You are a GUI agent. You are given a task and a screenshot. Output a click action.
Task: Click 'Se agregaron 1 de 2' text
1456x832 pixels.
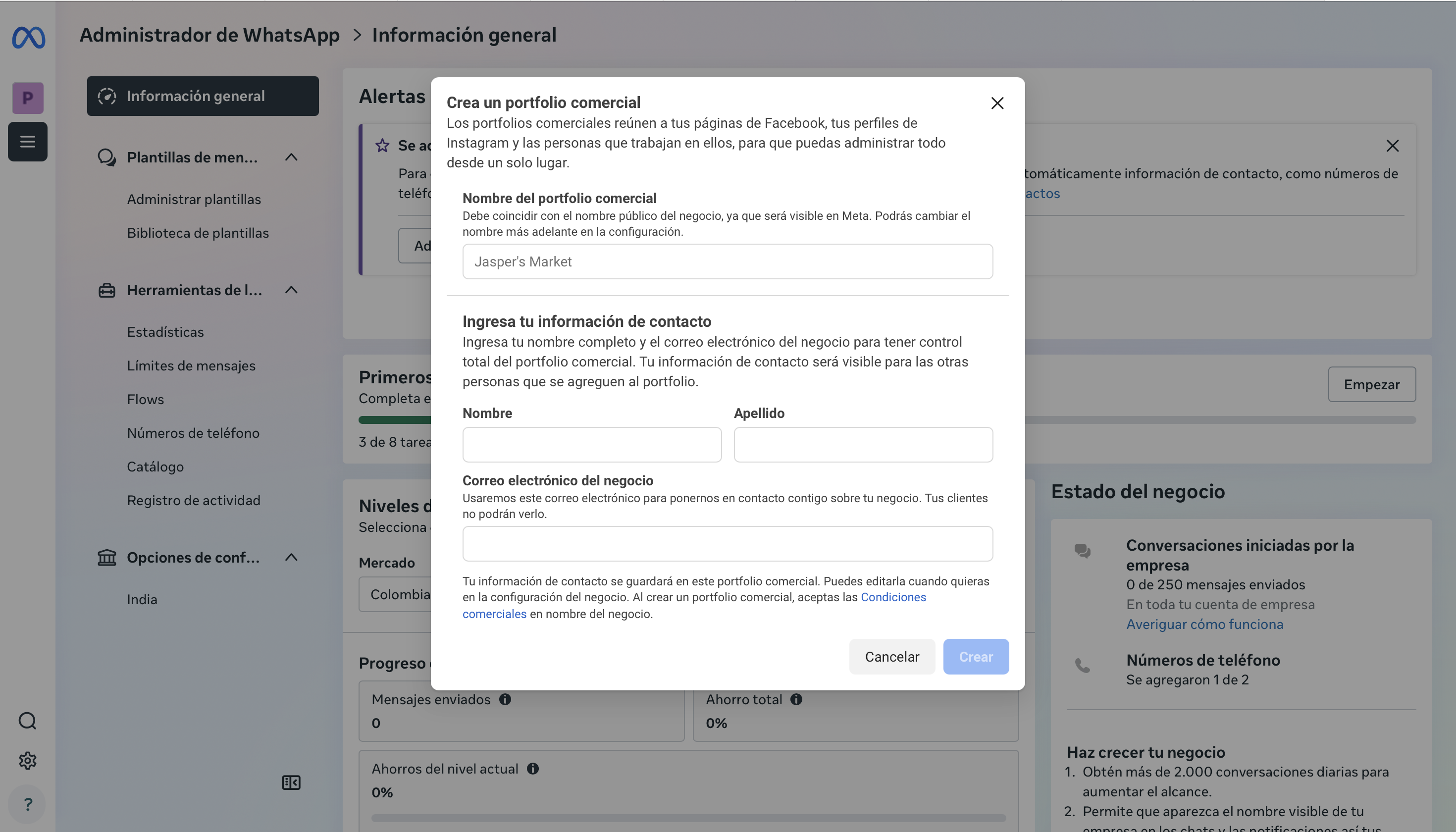coord(1188,679)
